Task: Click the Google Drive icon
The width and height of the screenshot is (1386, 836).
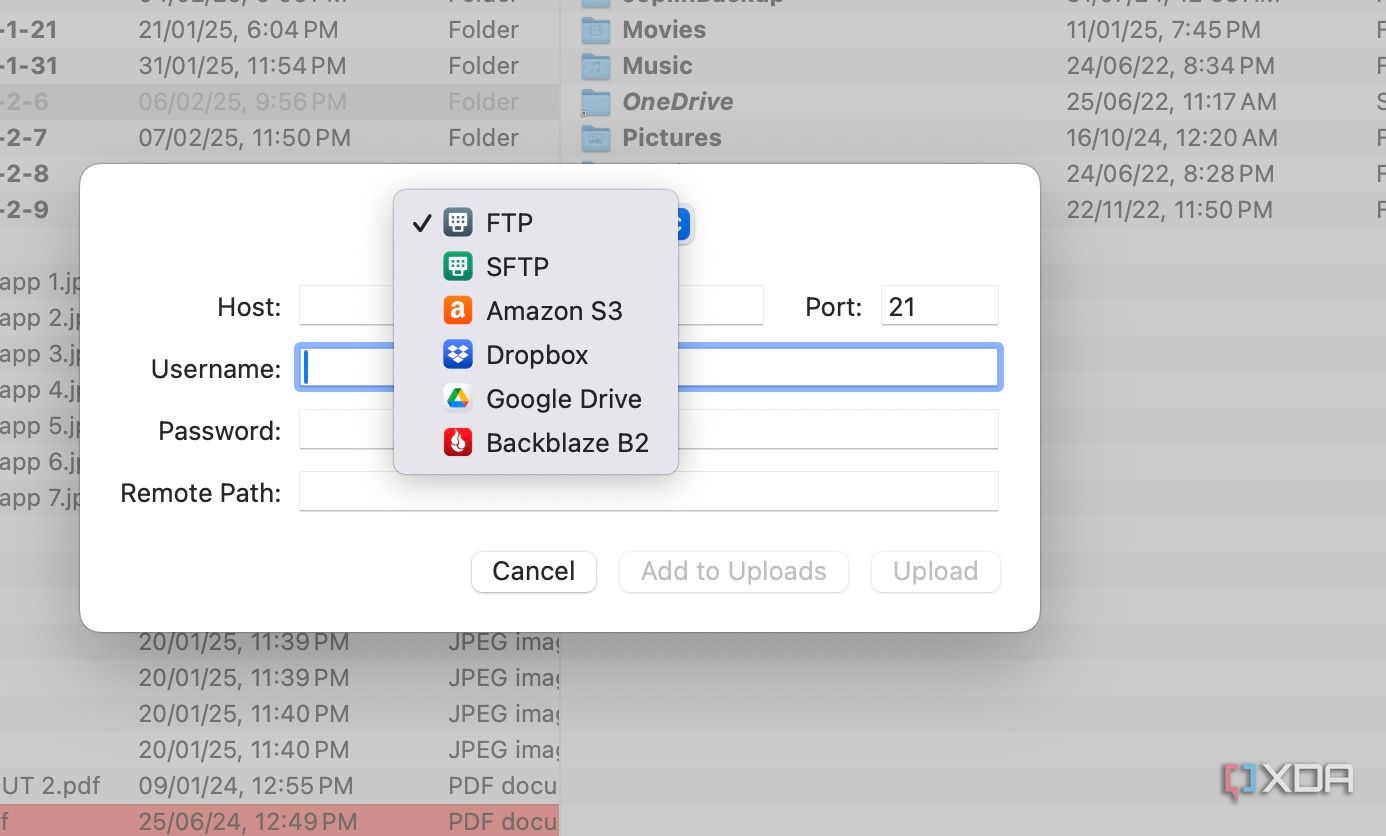Action: pos(457,398)
